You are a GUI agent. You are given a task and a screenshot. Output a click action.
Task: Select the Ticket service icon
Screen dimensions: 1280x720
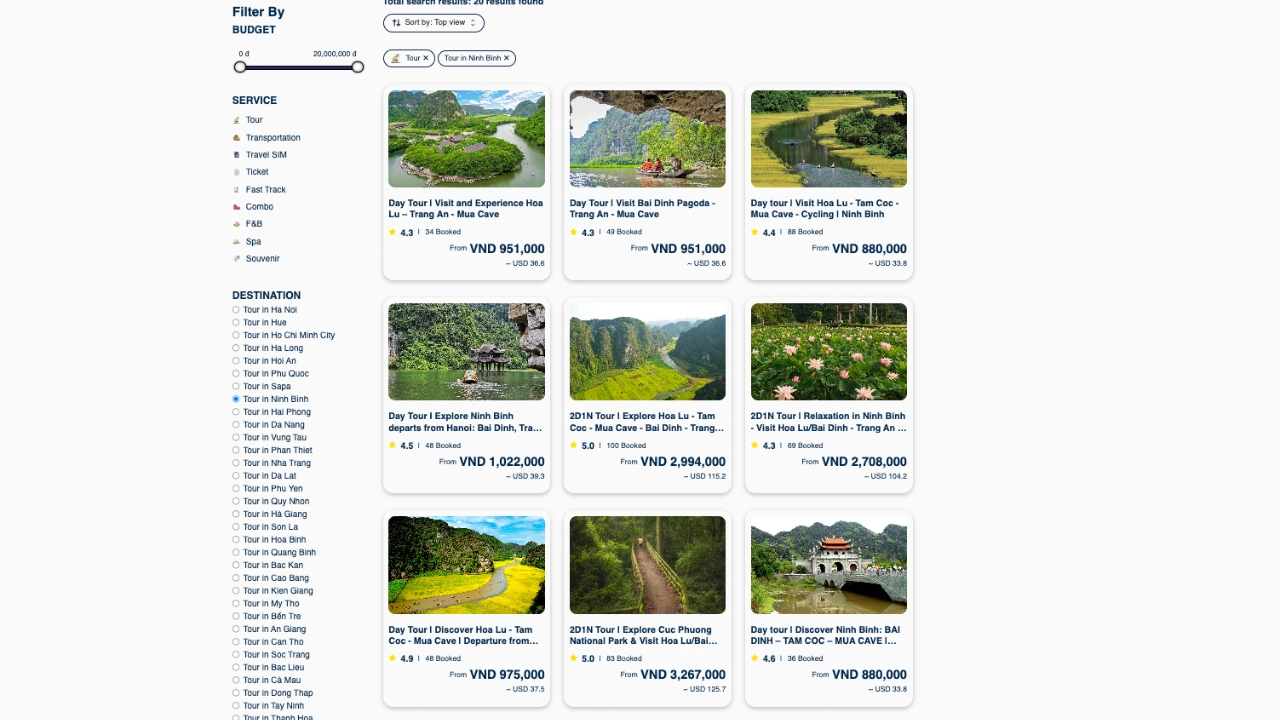pos(238,171)
